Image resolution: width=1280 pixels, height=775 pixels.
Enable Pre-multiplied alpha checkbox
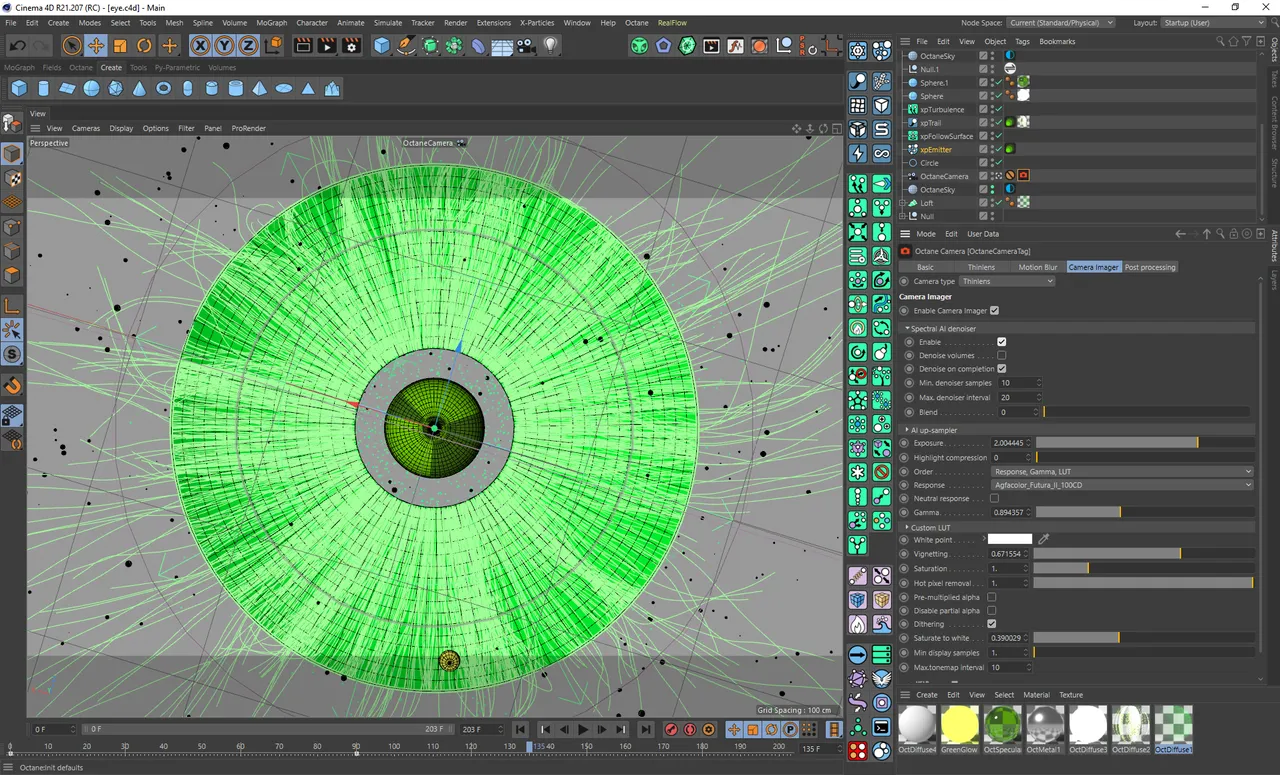992,597
